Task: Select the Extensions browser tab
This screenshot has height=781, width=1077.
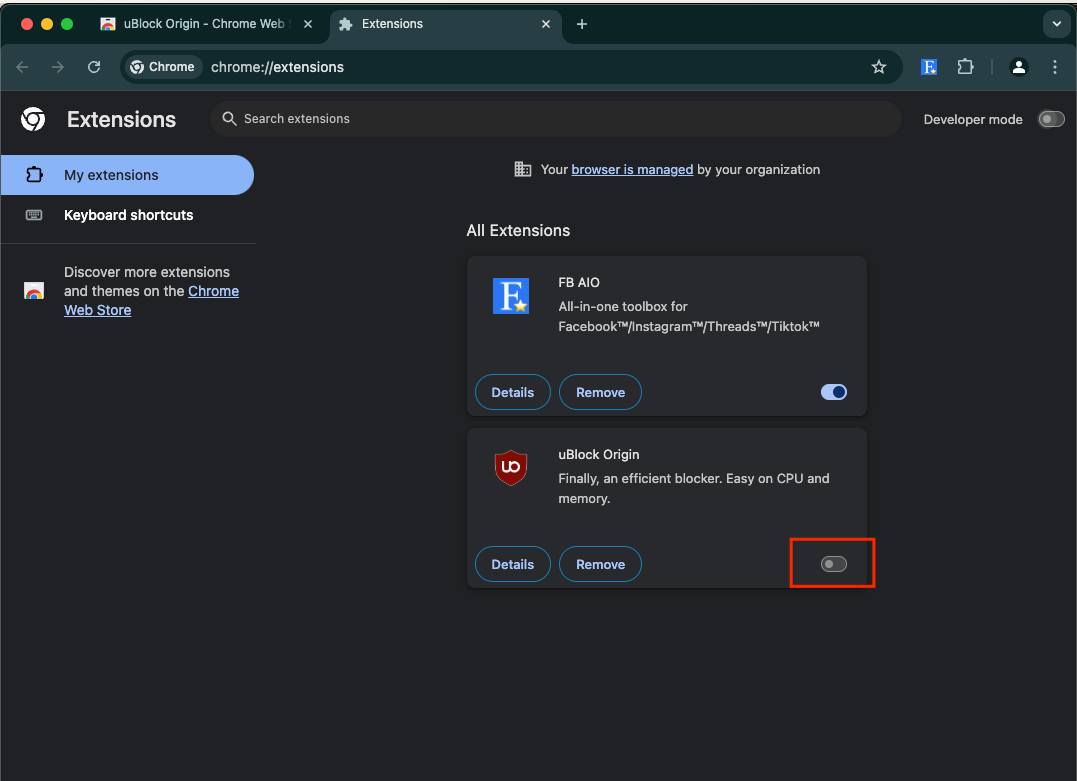Action: (446, 24)
